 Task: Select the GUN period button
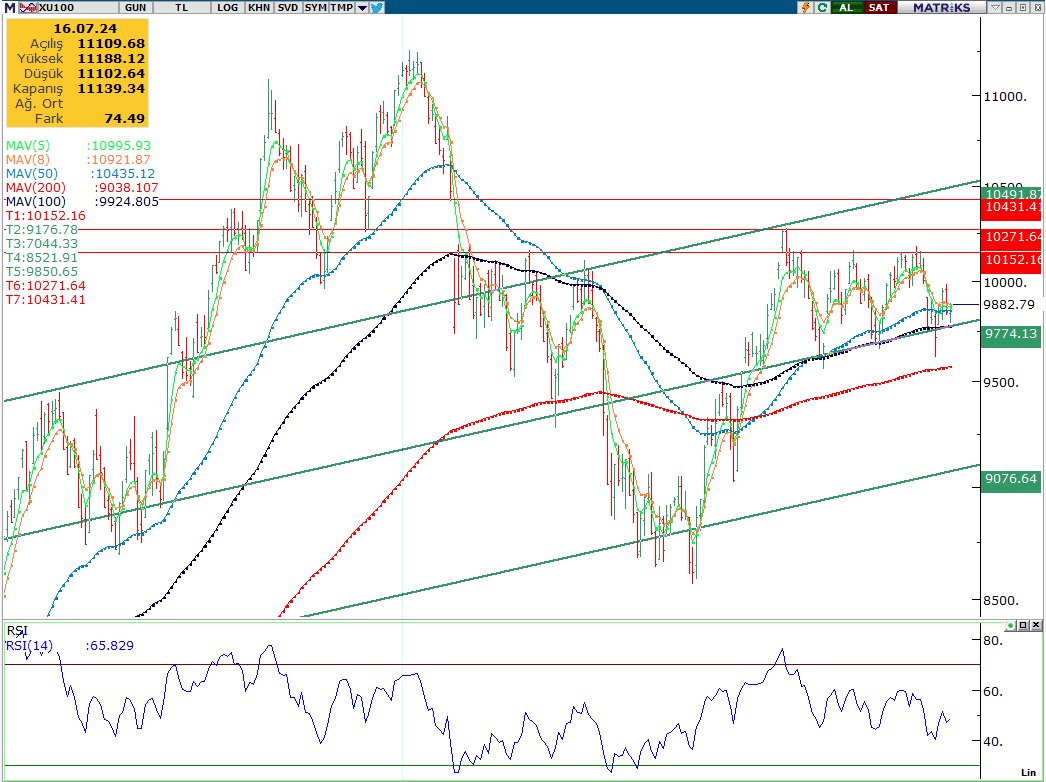click(x=135, y=7)
